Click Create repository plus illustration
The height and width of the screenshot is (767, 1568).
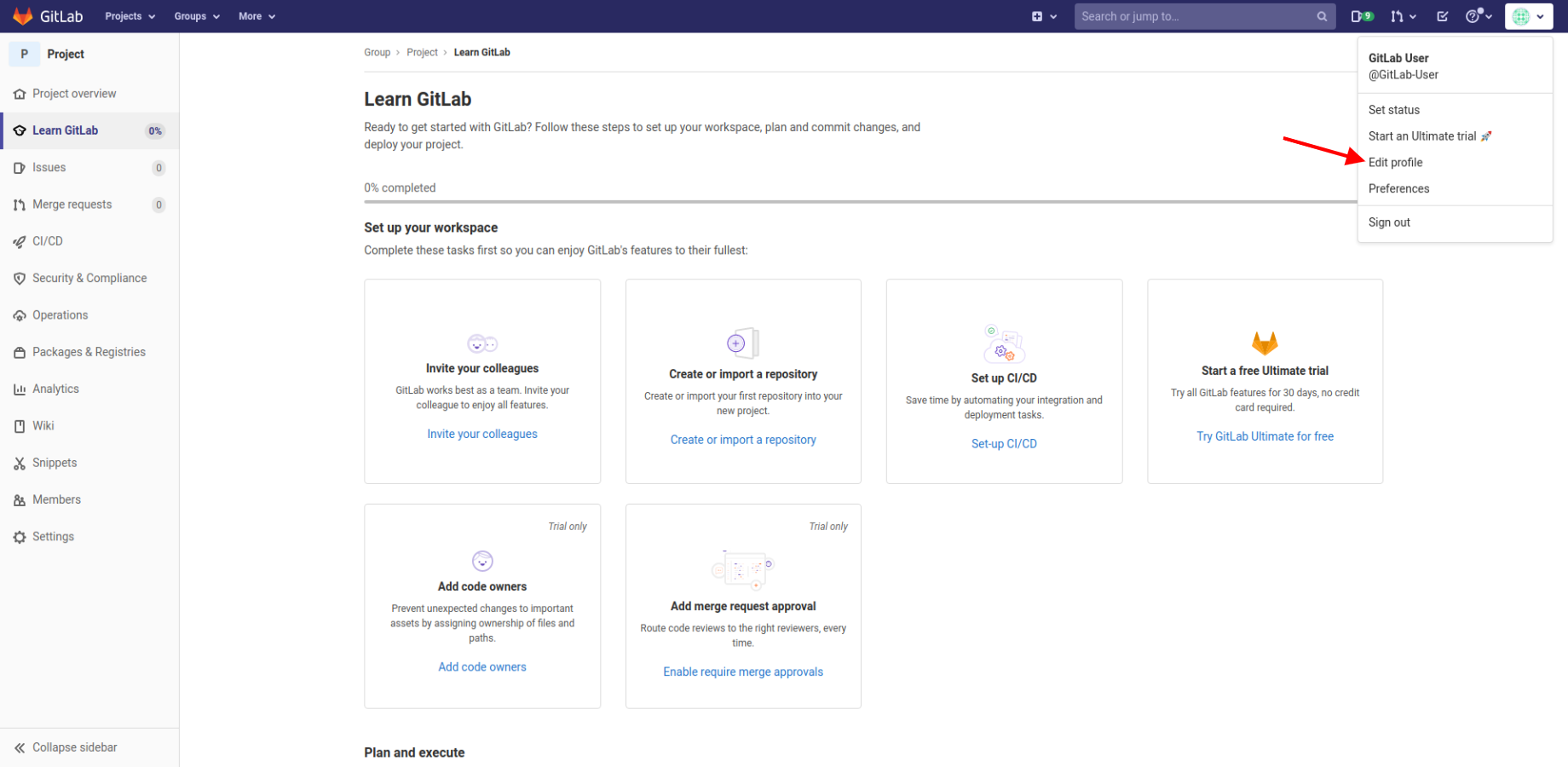pos(742,343)
